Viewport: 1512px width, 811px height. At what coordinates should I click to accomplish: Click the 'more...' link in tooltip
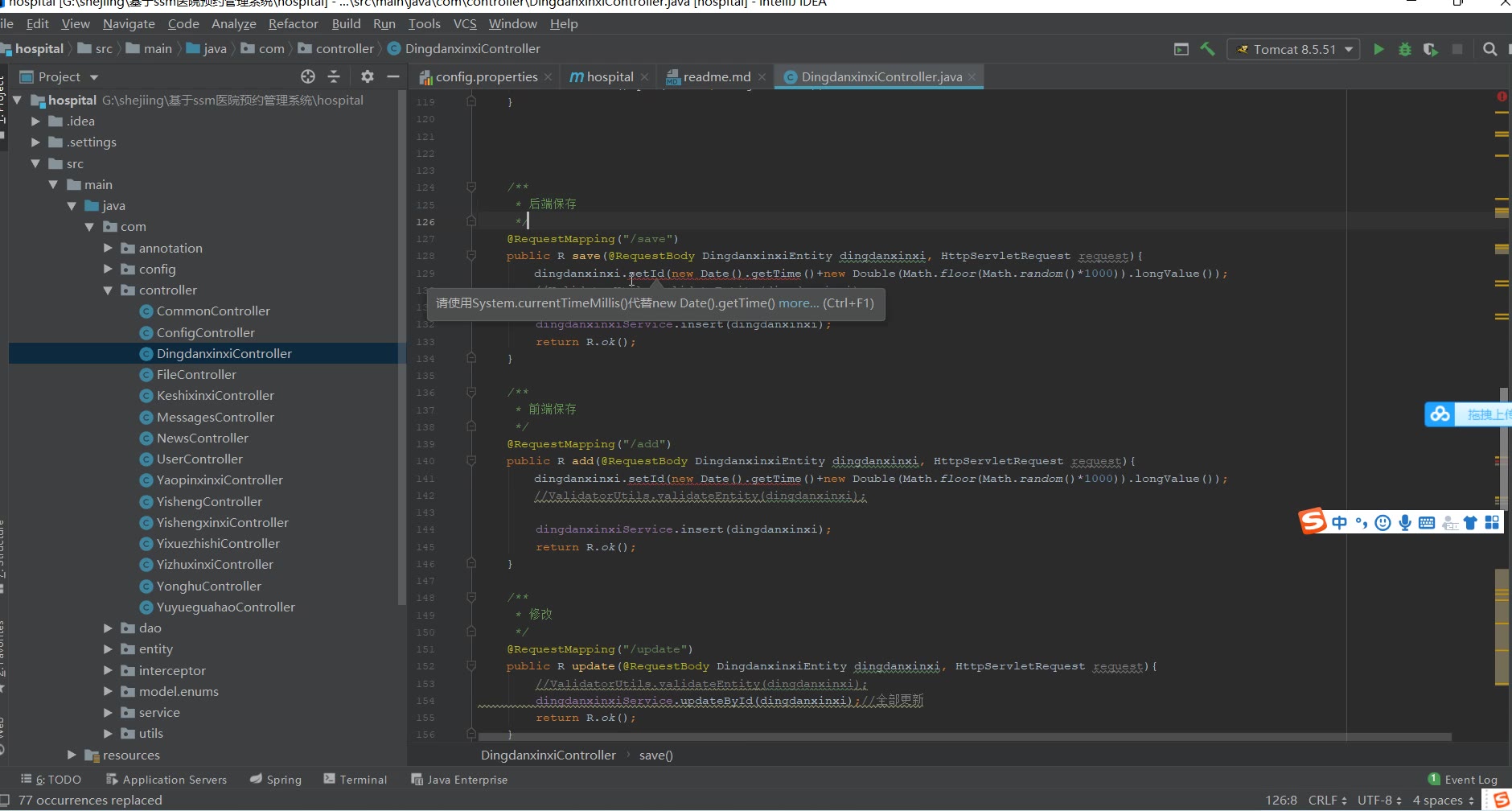pos(798,303)
